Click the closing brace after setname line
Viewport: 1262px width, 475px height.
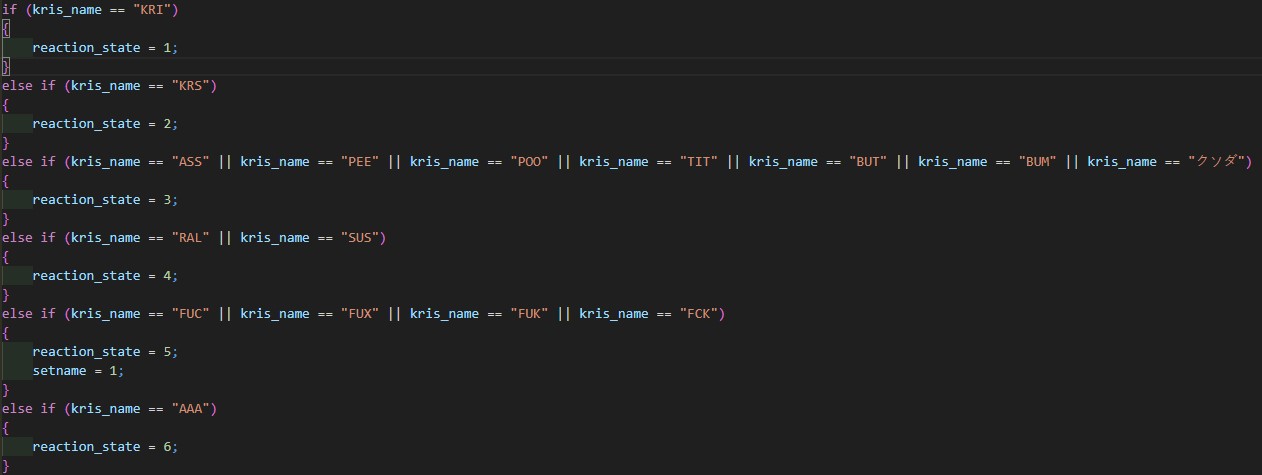(x=5, y=390)
